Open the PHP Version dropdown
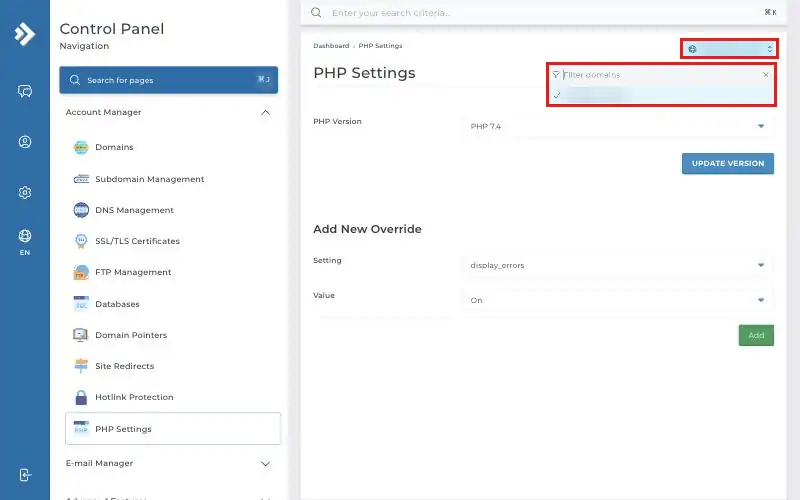The width and height of the screenshot is (800, 500). tap(618, 126)
